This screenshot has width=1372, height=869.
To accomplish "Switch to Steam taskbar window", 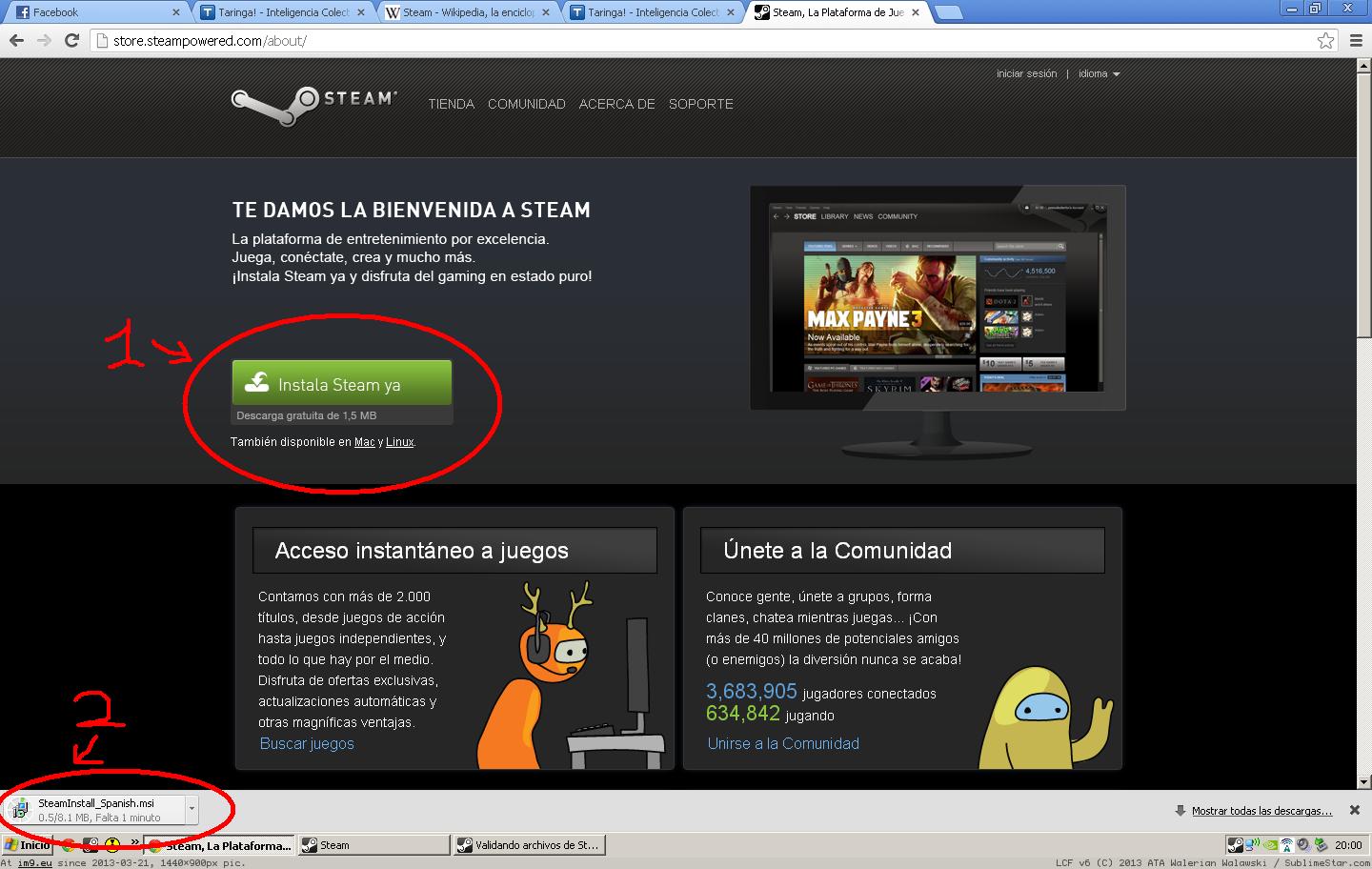I will 373,845.
